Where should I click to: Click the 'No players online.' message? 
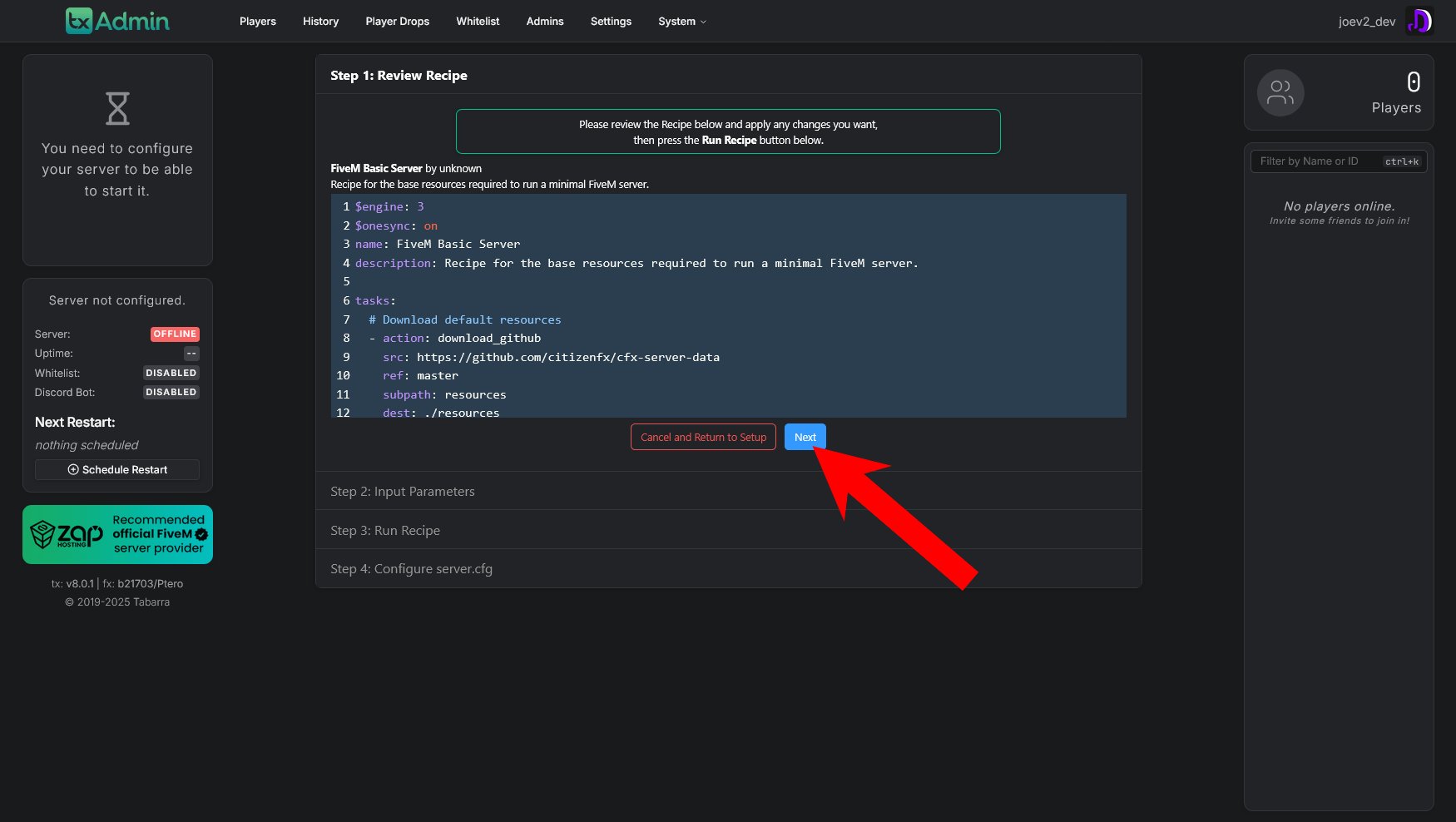pos(1339,206)
